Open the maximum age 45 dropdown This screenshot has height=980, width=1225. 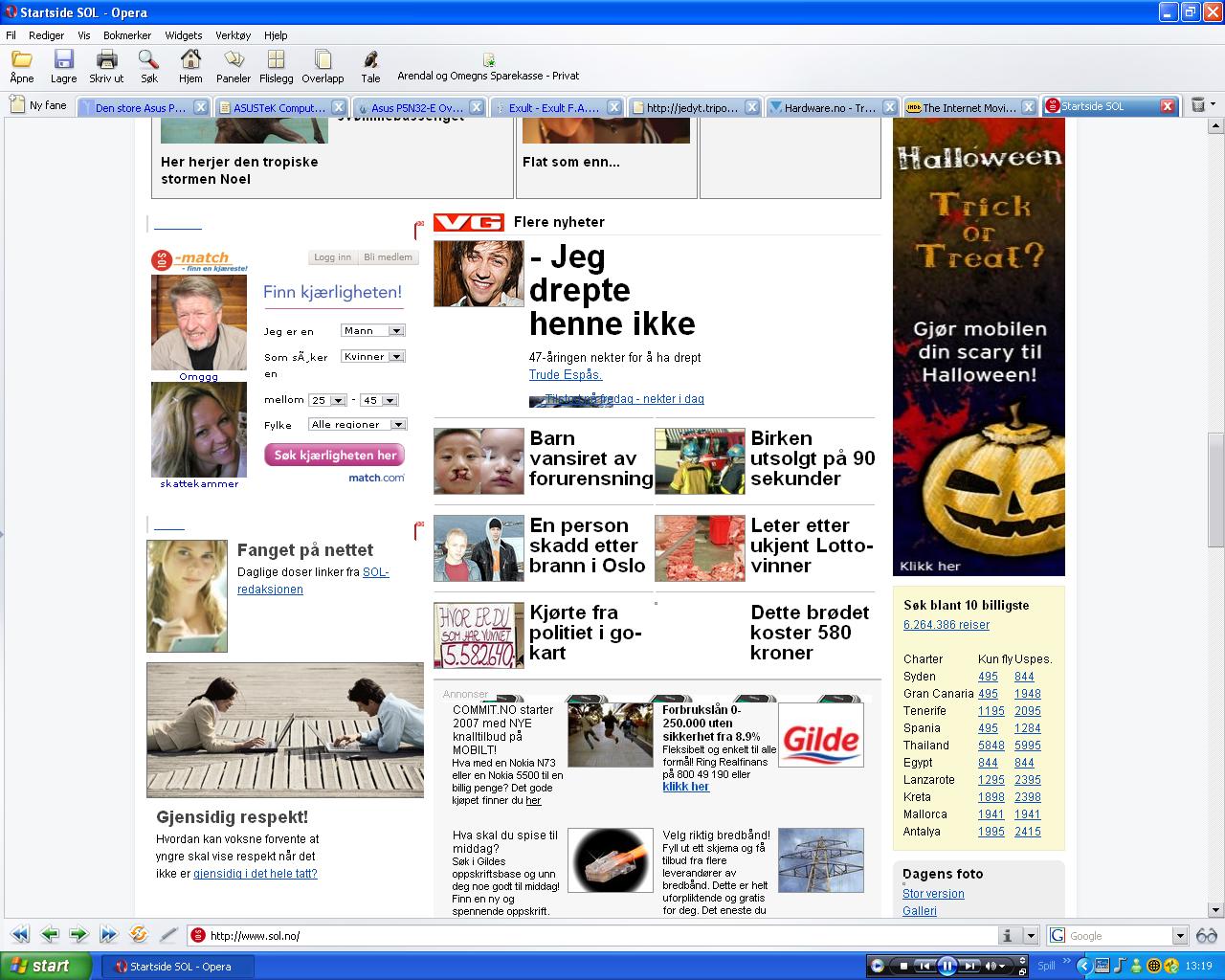[x=378, y=400]
